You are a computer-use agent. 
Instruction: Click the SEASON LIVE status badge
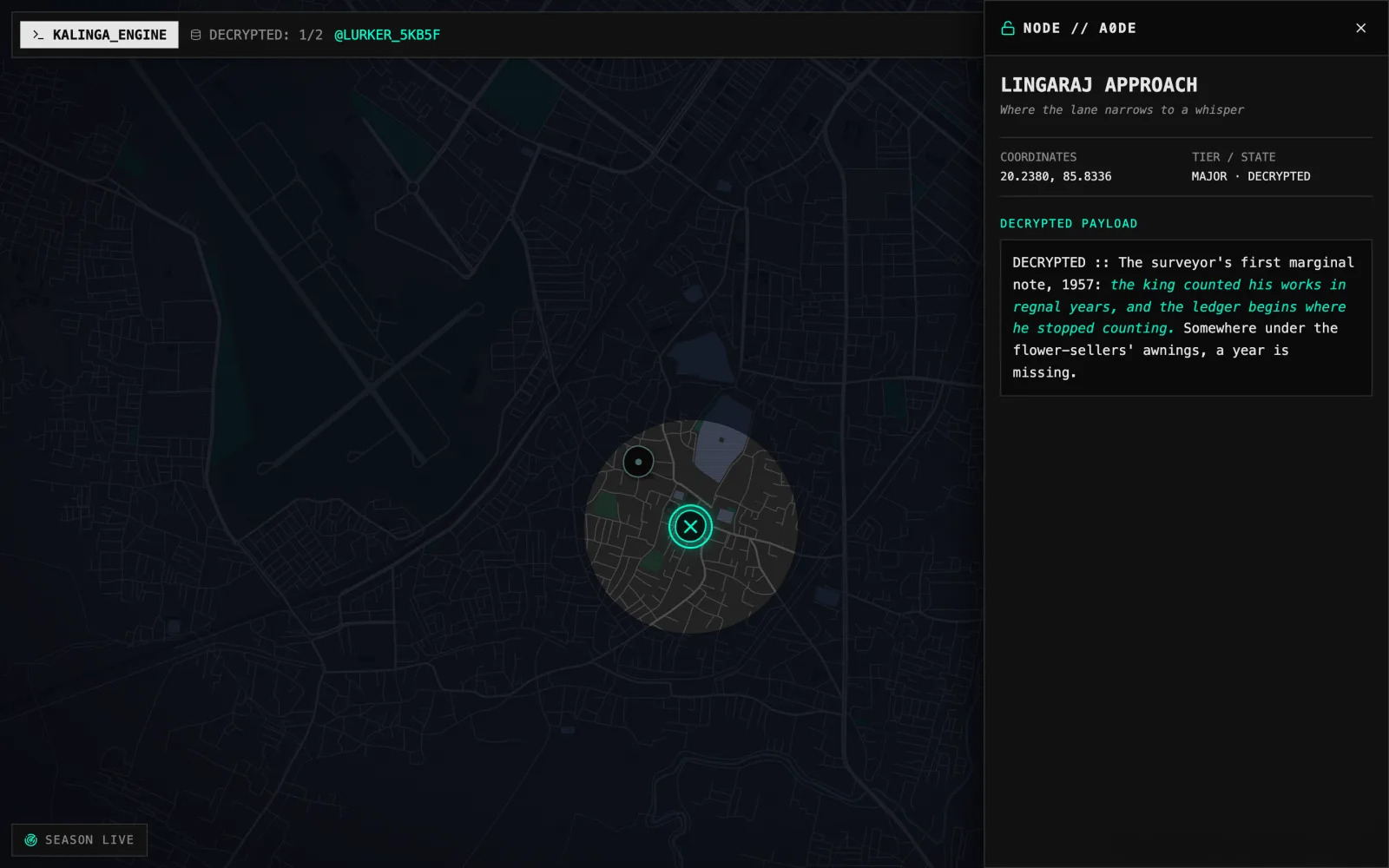click(x=79, y=839)
